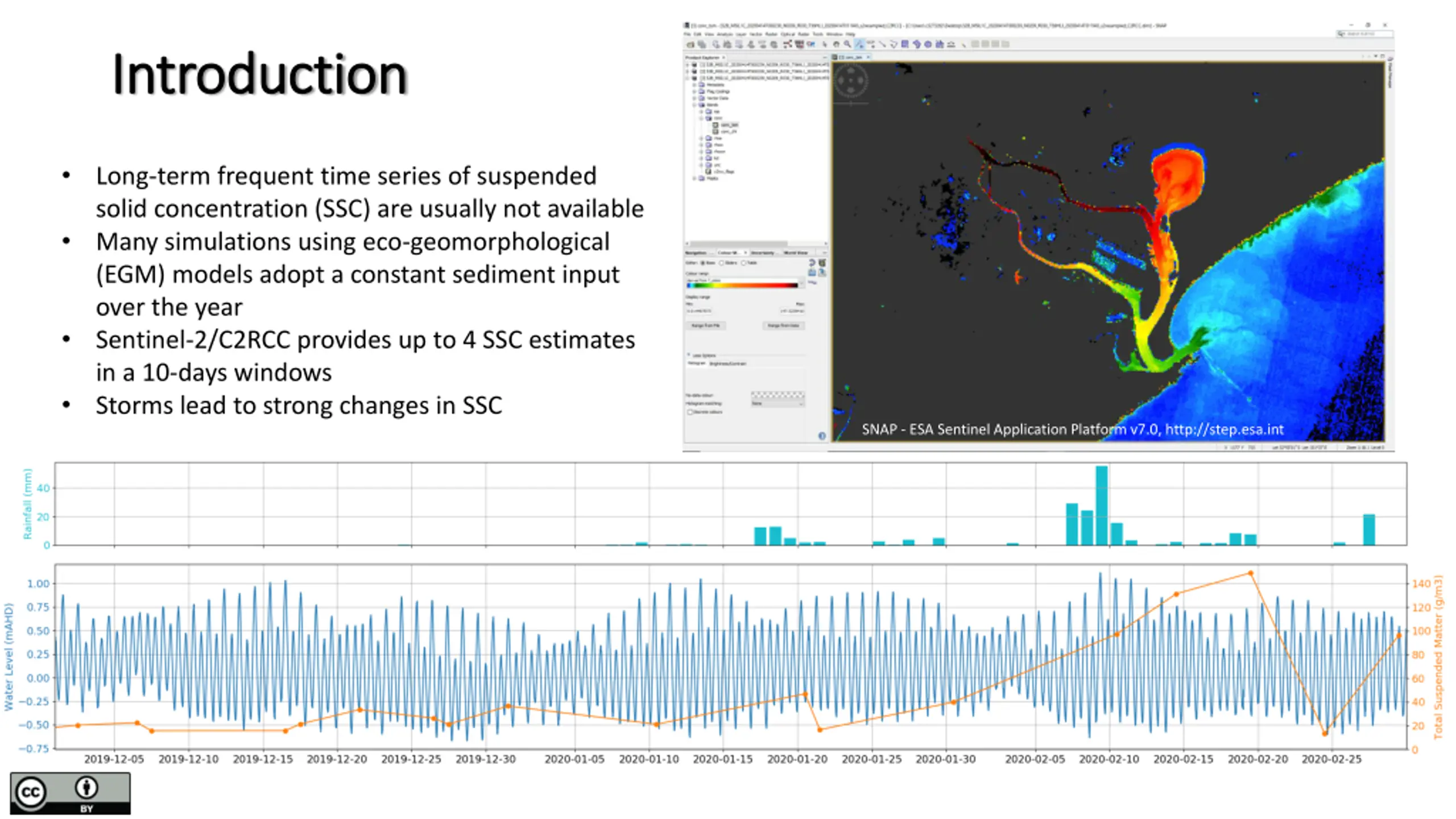Click the open product toolbar icon
This screenshot has width=1456, height=819.
[690, 44]
